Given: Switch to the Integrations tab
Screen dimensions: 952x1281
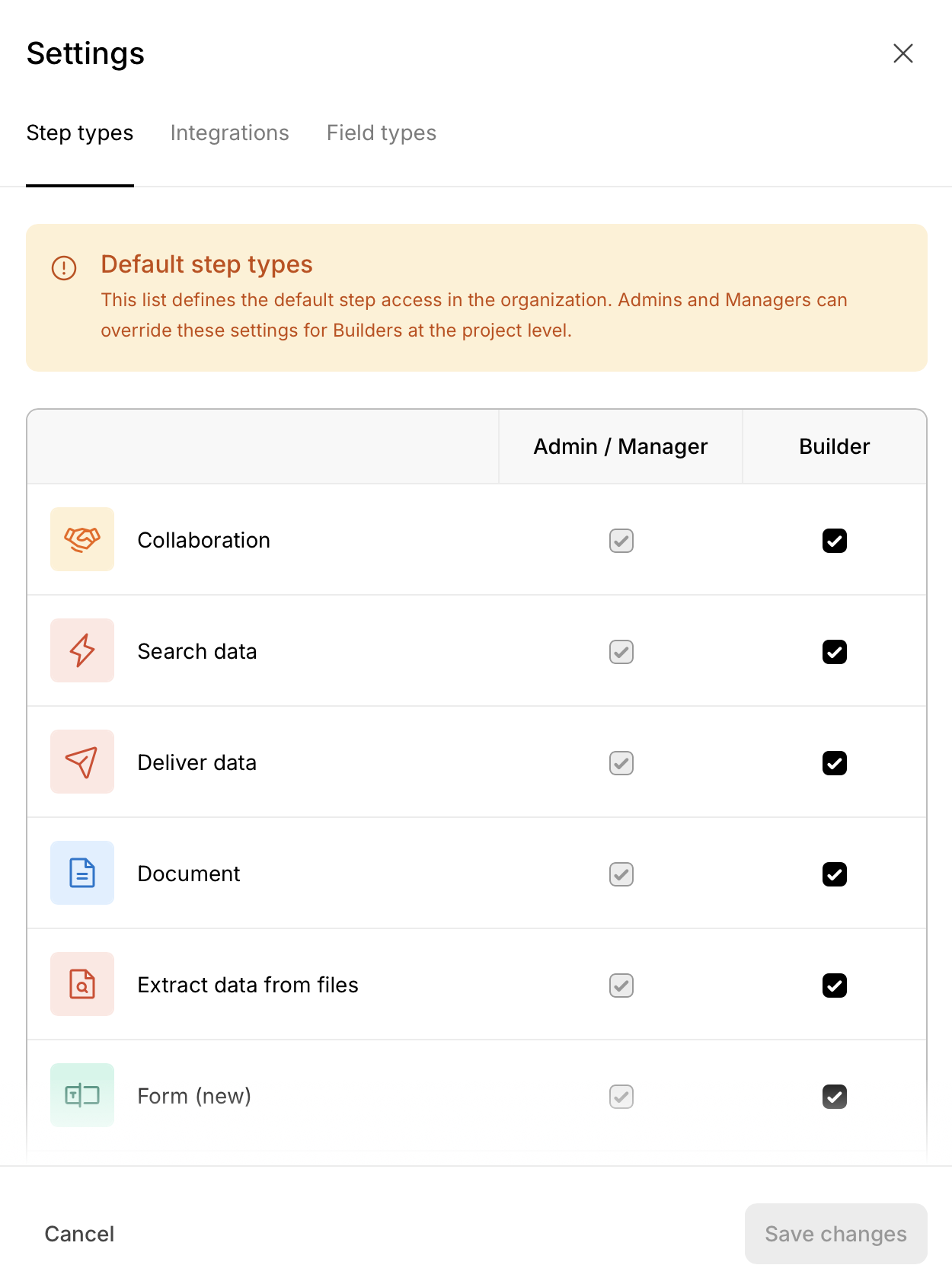Looking at the screenshot, I should (230, 133).
